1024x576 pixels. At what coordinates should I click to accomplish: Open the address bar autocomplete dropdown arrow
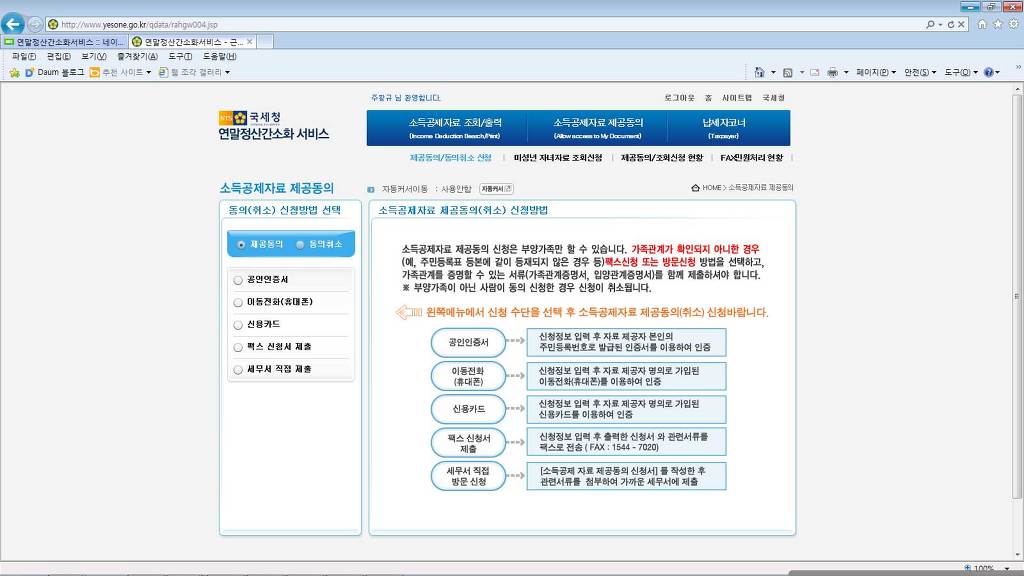(940, 24)
